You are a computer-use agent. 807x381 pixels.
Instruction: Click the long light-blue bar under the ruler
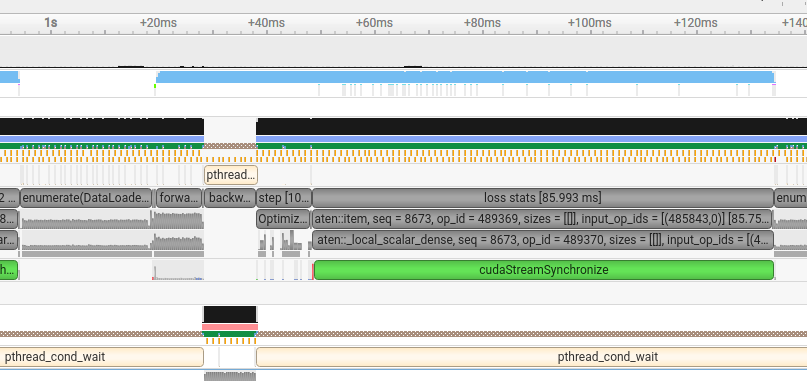click(x=465, y=77)
